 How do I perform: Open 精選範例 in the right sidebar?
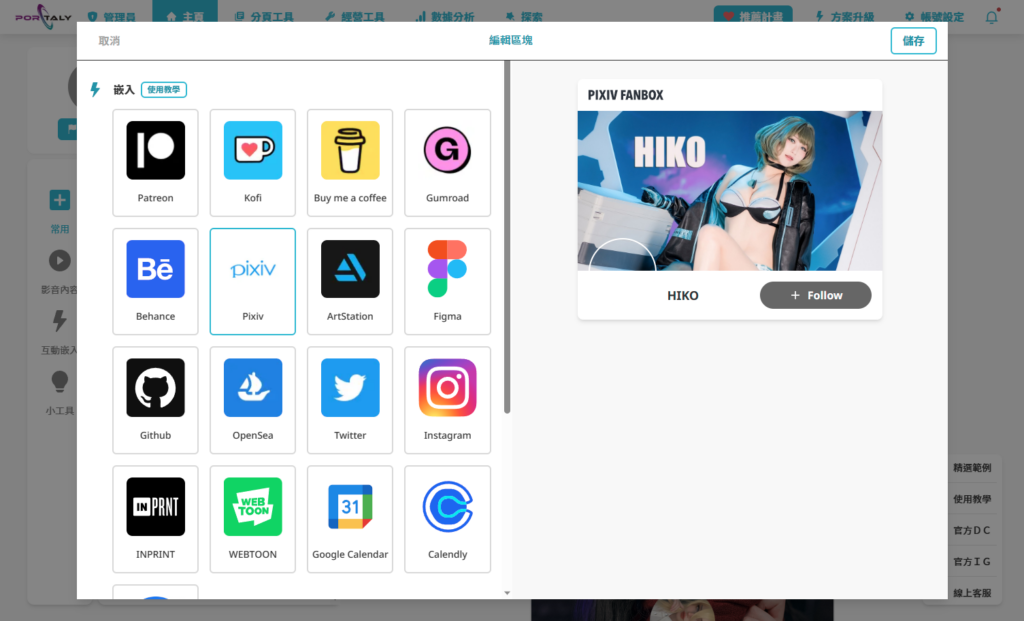(972, 468)
